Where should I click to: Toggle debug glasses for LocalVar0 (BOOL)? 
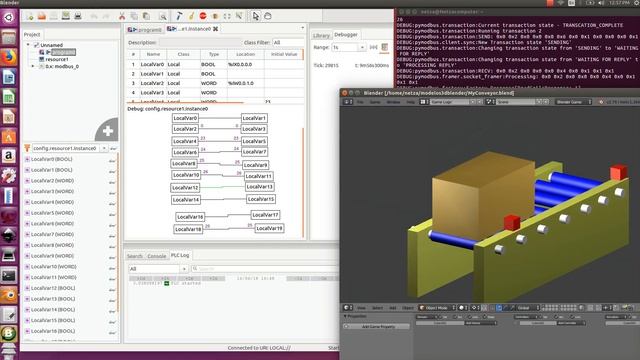(112, 160)
